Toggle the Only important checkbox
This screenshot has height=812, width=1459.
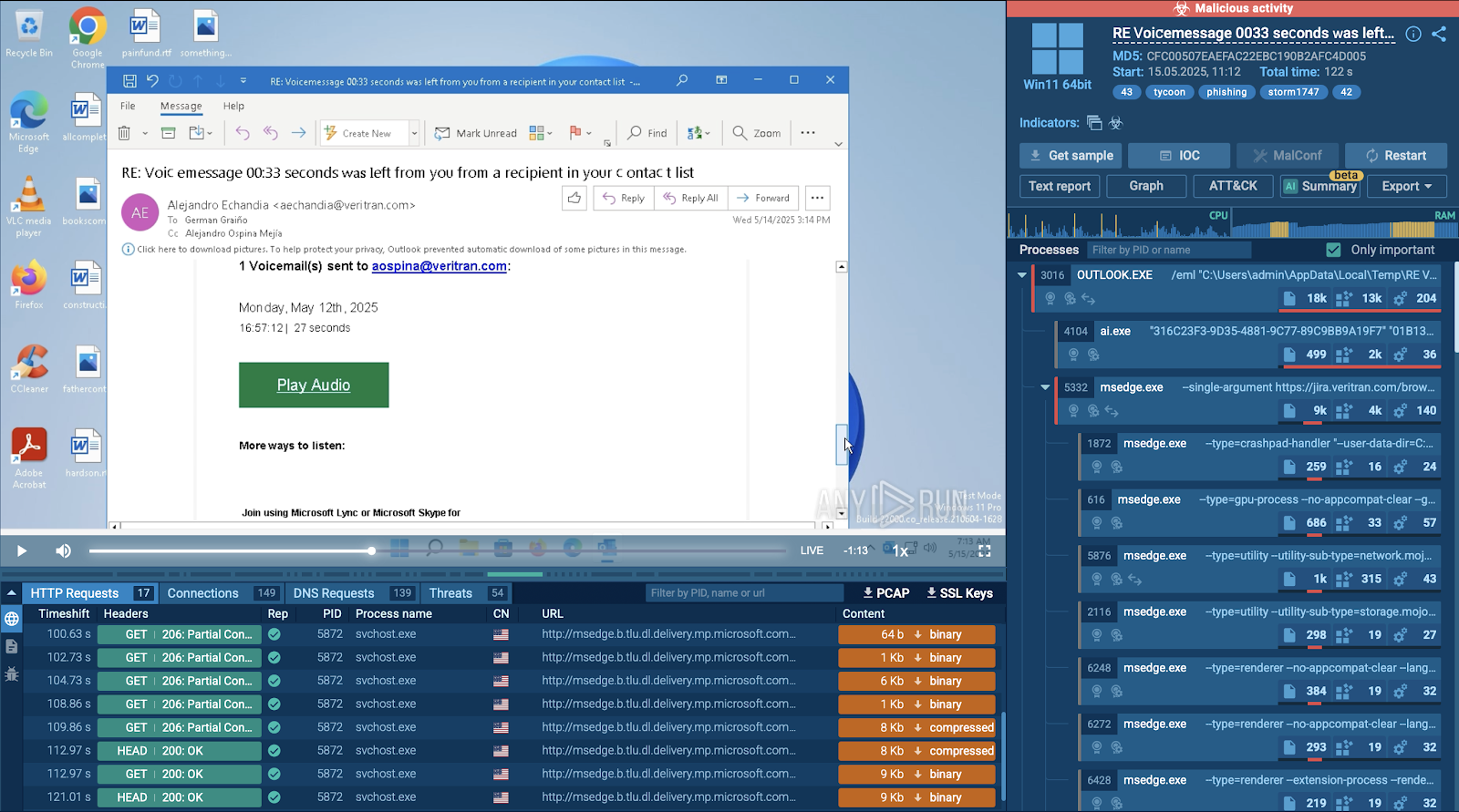pos(1334,250)
